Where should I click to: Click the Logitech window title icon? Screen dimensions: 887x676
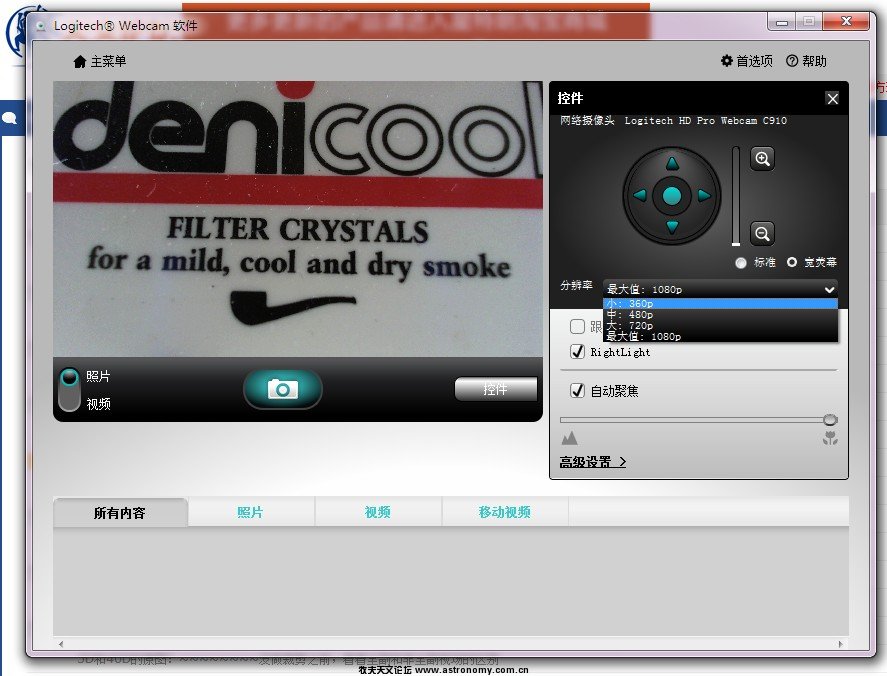41,26
